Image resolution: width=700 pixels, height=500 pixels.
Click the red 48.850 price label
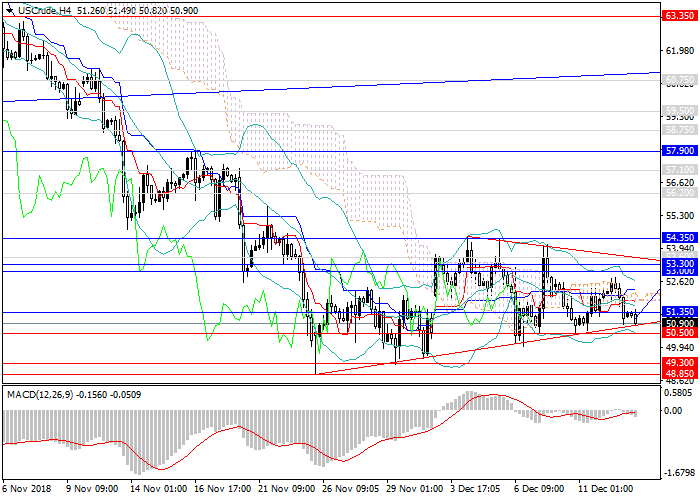coord(679,373)
